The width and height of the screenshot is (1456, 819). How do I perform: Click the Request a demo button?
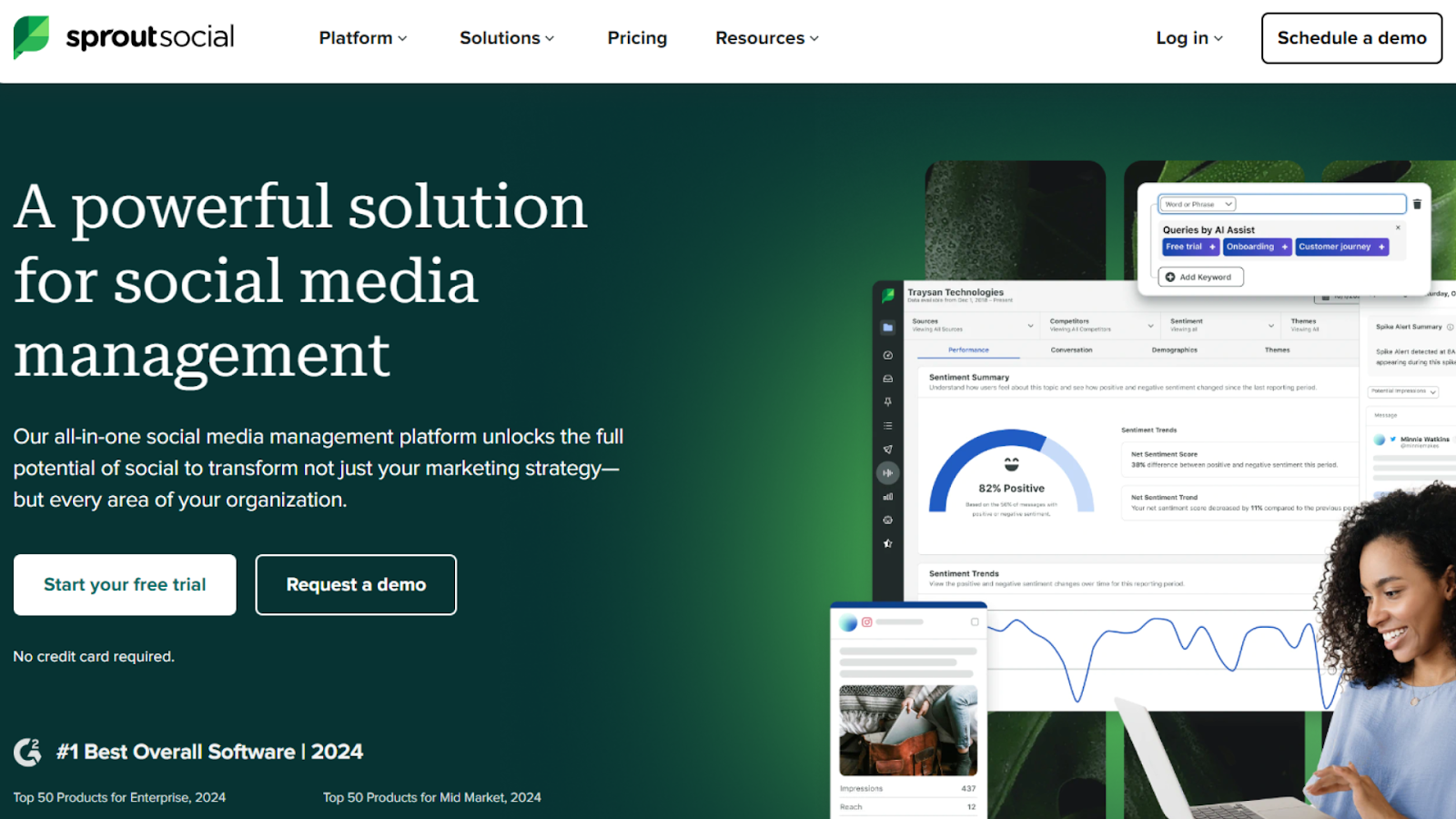click(356, 585)
